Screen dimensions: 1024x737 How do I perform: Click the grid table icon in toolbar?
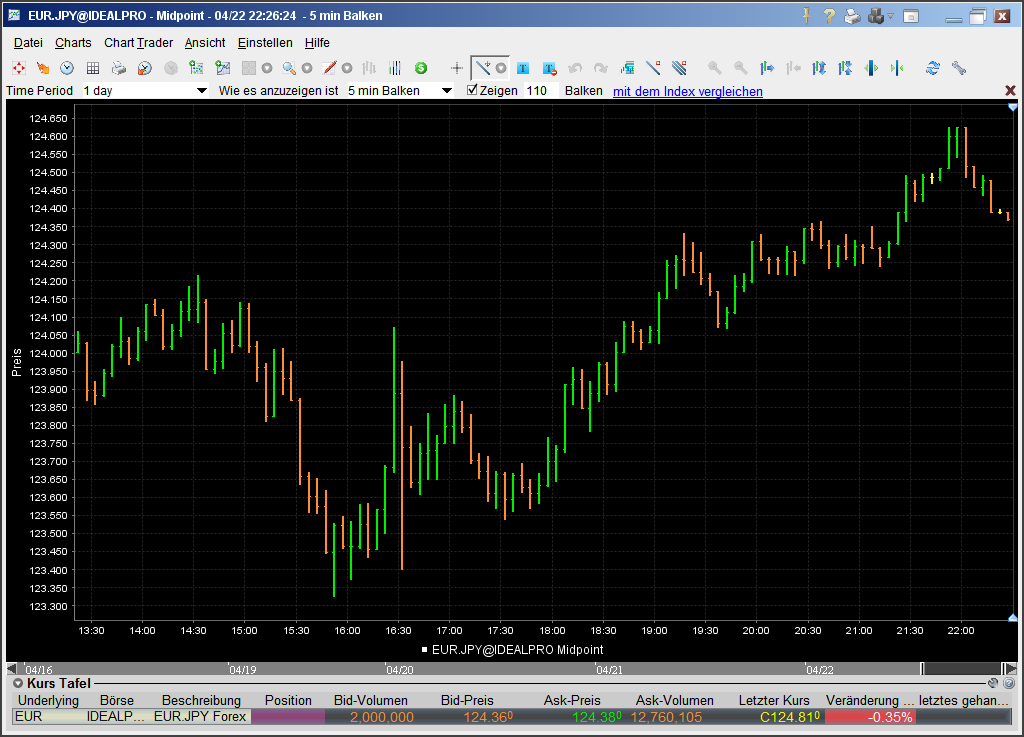92,68
